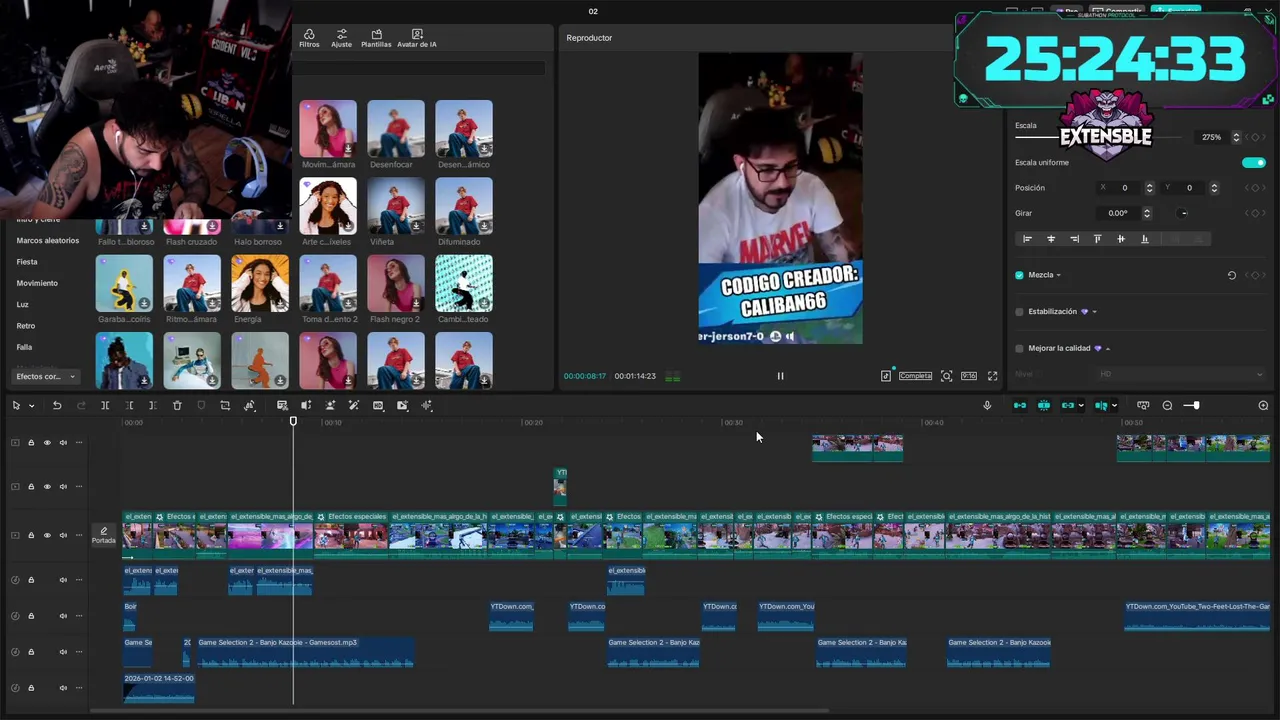Collapse the Mejorar la calidad section
1280x720 pixels.
click(x=1108, y=349)
